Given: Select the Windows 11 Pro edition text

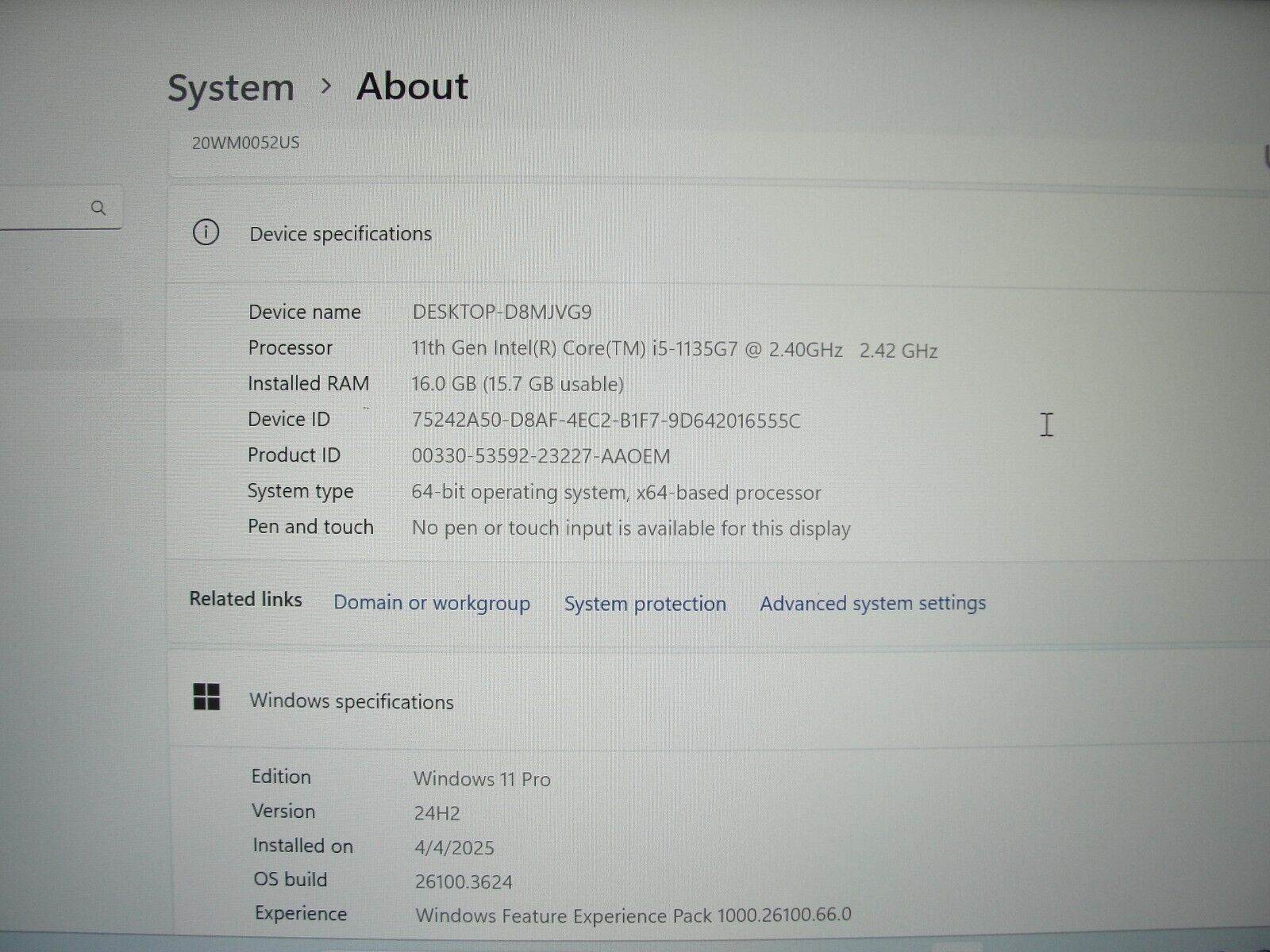Looking at the screenshot, I should [482, 778].
